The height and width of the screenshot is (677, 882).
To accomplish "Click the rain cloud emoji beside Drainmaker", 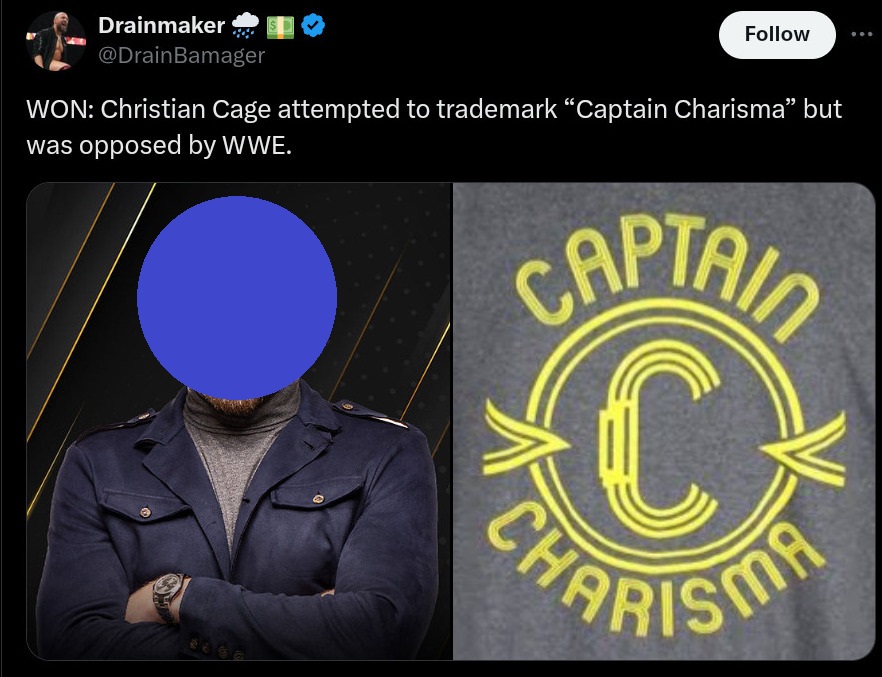I will click(245, 25).
